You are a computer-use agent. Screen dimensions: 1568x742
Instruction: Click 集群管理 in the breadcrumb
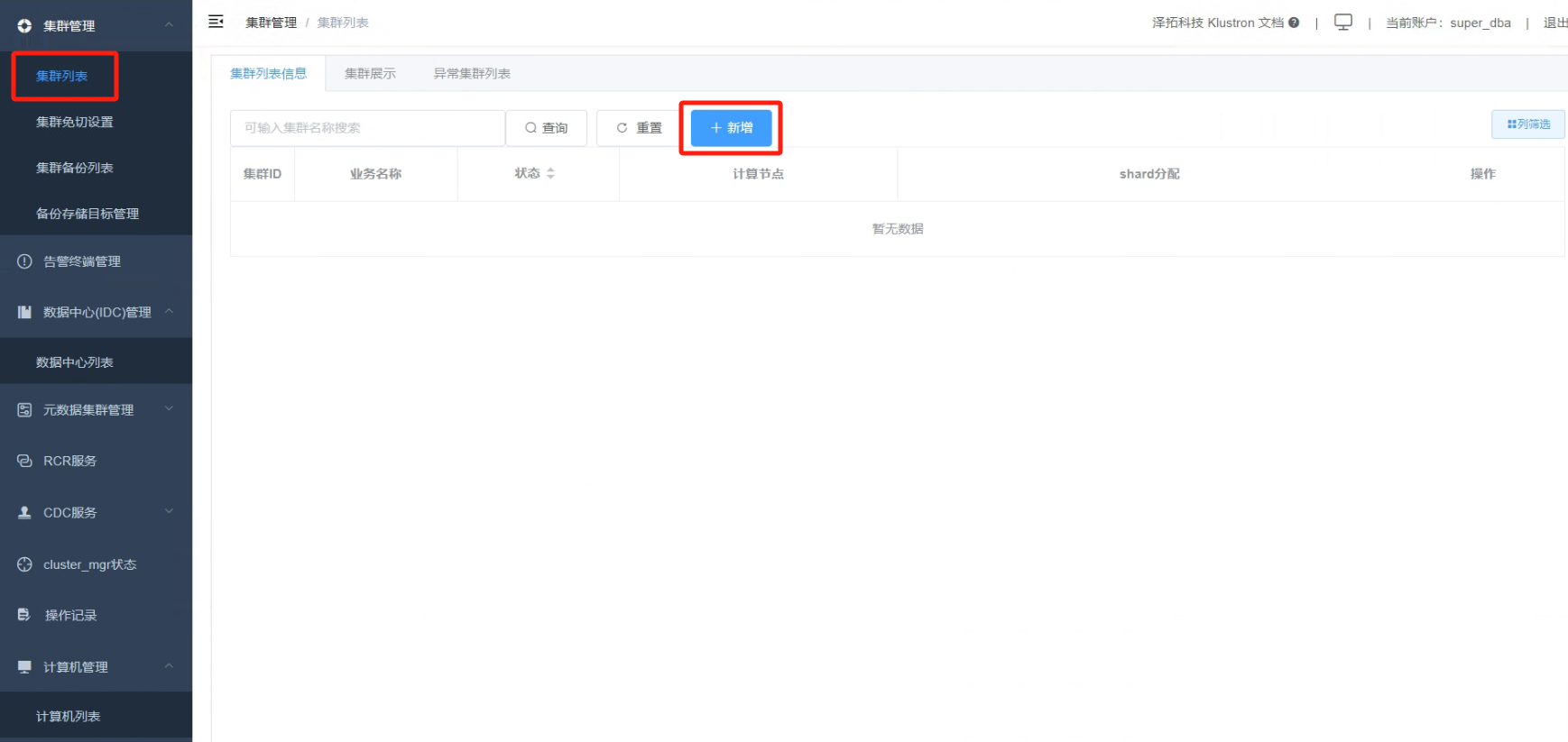click(272, 23)
